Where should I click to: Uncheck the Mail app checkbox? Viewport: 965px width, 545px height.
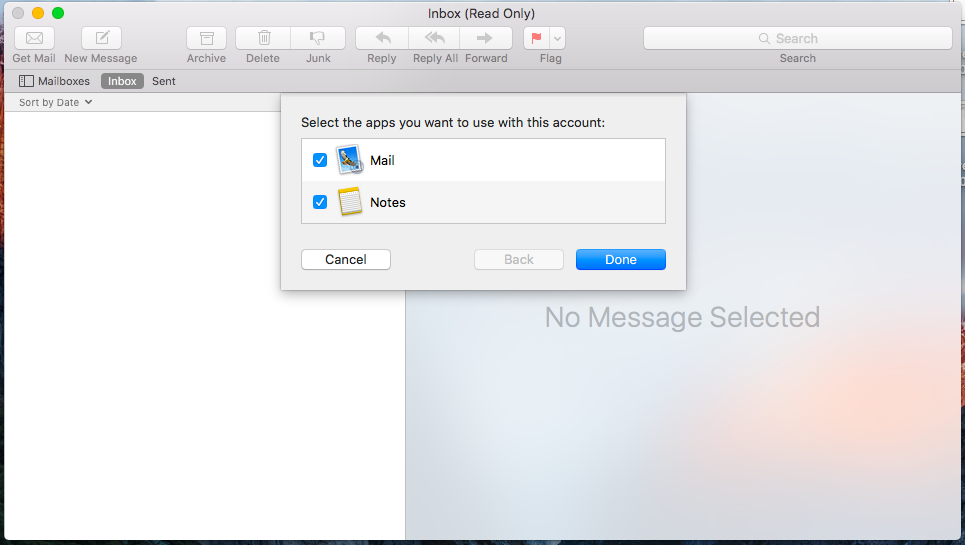(x=320, y=160)
